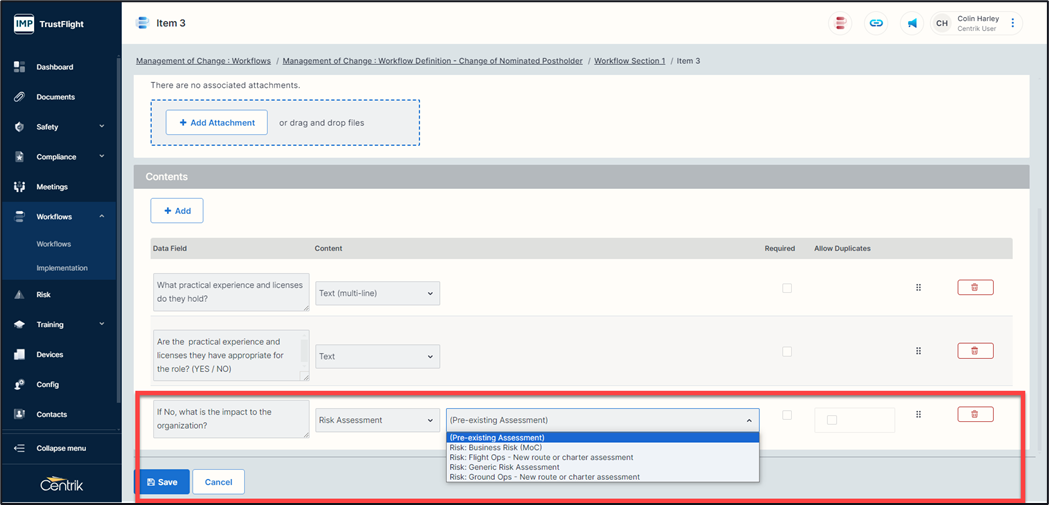
Task: Click the impact to organization text field
Action: (229, 418)
